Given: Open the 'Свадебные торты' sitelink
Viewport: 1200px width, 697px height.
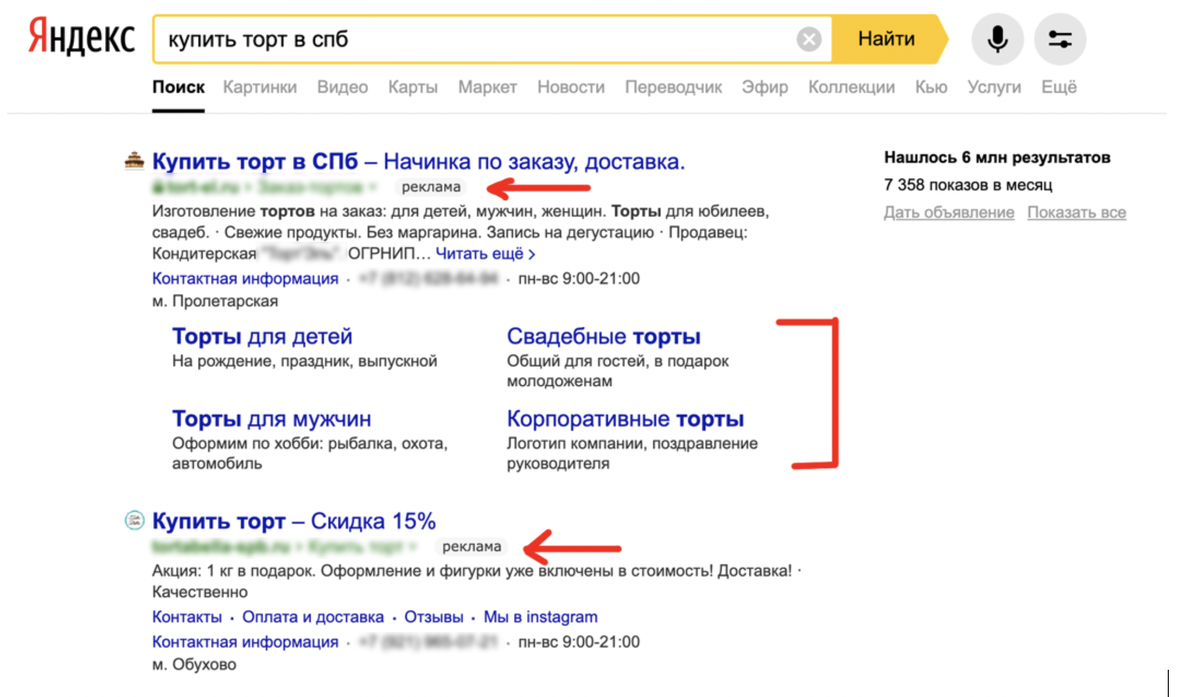Looking at the screenshot, I should [x=604, y=336].
